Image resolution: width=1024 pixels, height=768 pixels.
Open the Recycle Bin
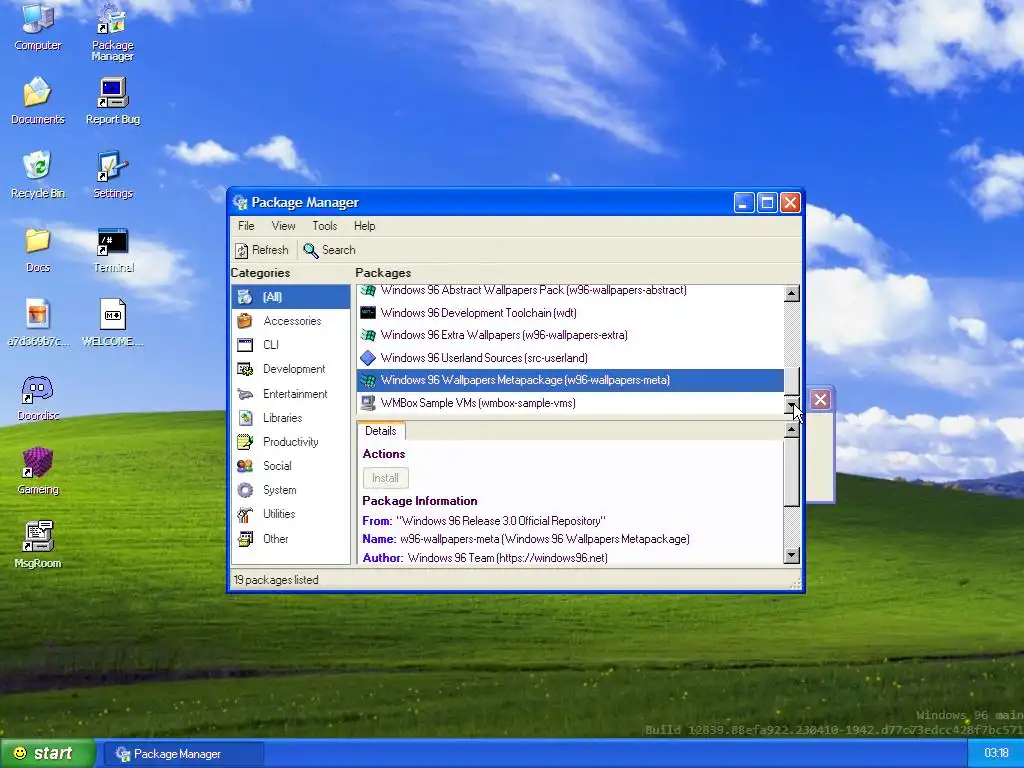tap(38, 174)
